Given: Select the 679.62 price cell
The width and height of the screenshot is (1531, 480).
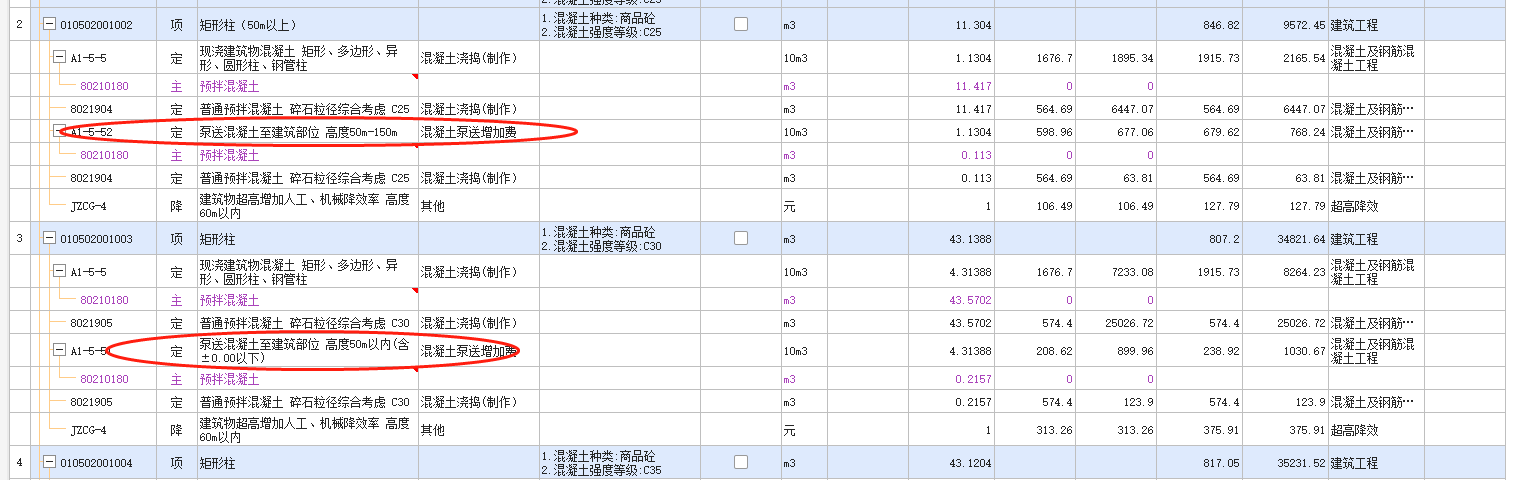Looking at the screenshot, I should click(1199, 132).
